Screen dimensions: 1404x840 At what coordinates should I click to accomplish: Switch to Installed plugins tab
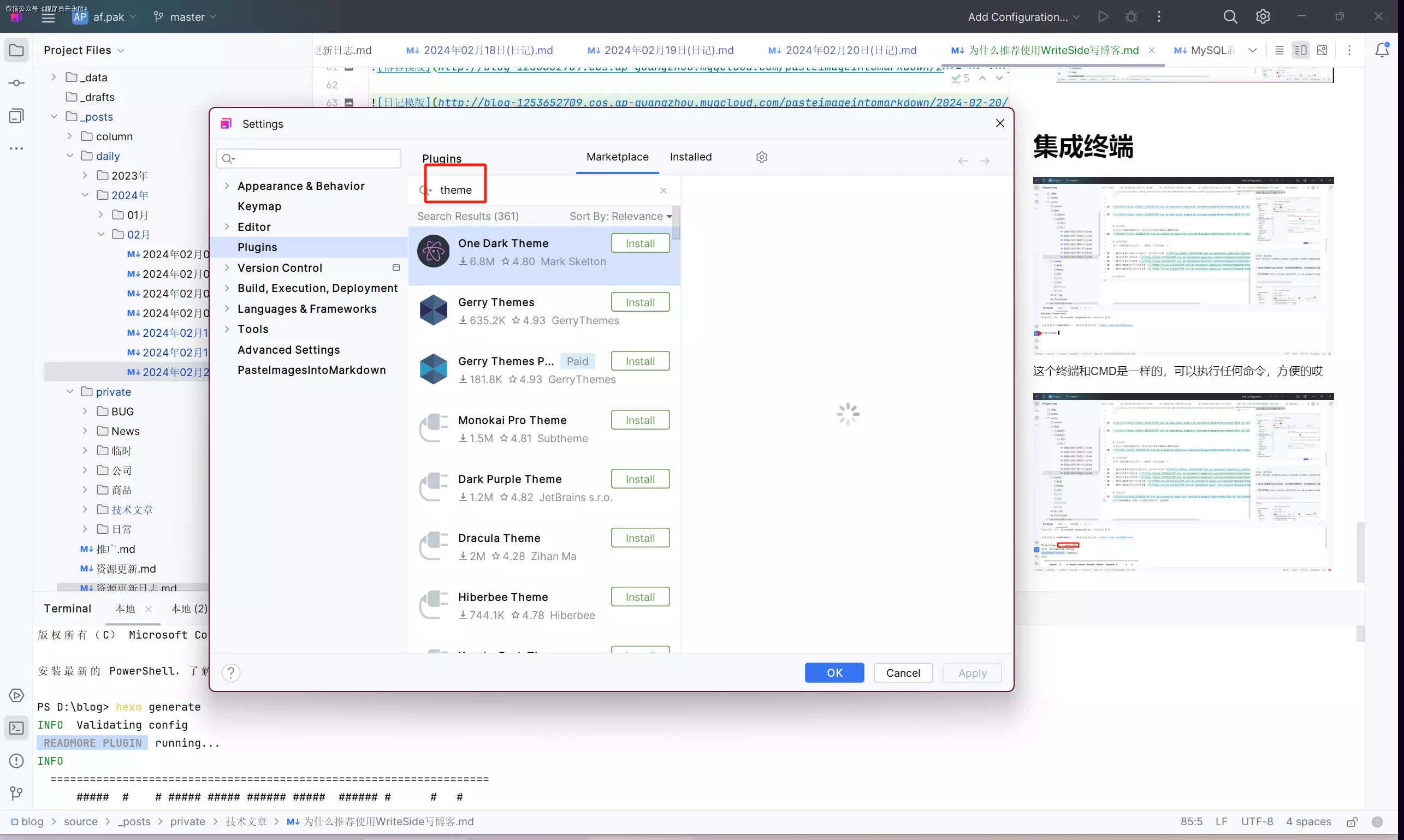[690, 157]
